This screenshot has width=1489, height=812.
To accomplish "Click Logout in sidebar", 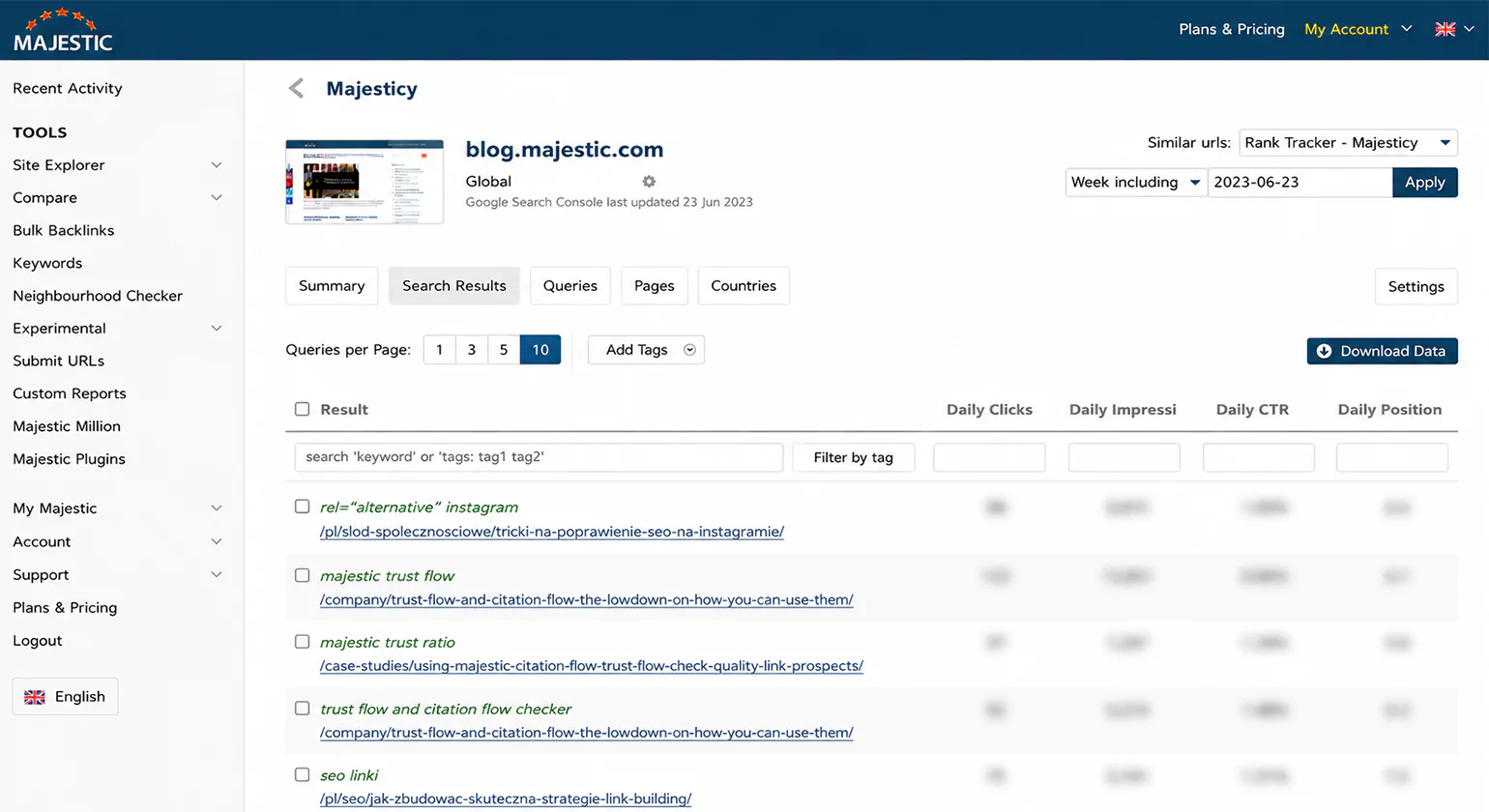I will [38, 640].
